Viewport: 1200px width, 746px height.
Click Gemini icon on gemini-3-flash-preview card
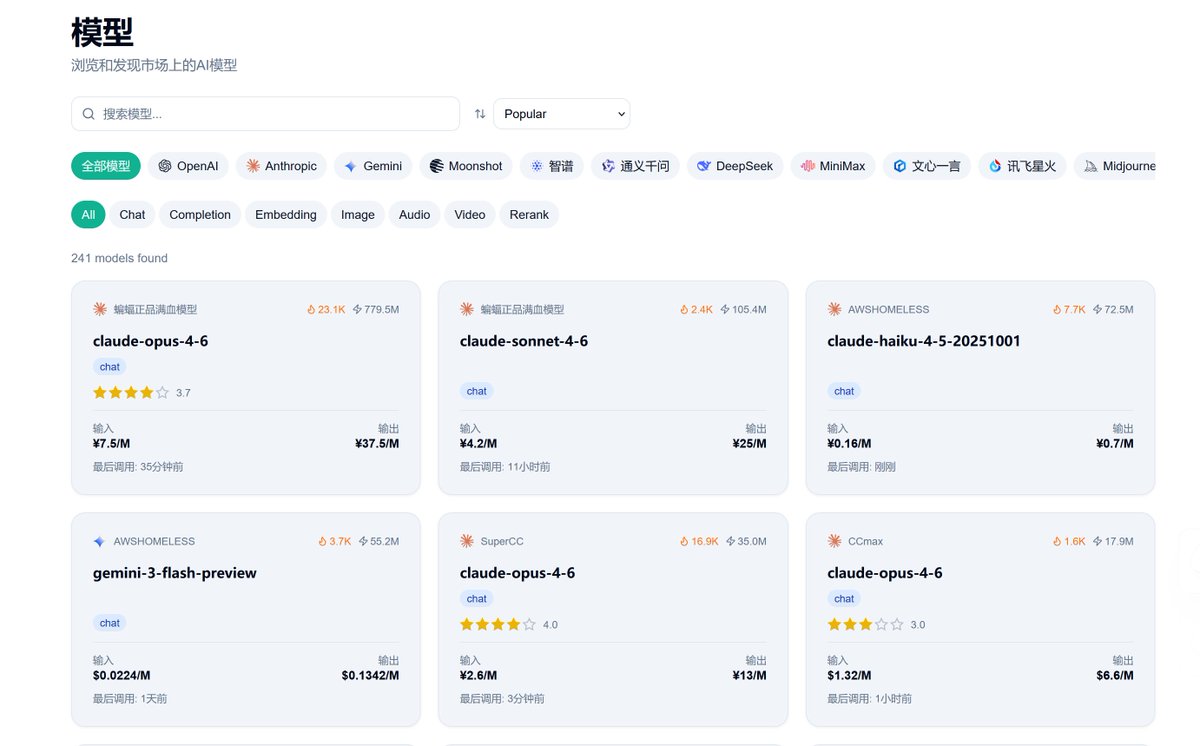point(99,542)
